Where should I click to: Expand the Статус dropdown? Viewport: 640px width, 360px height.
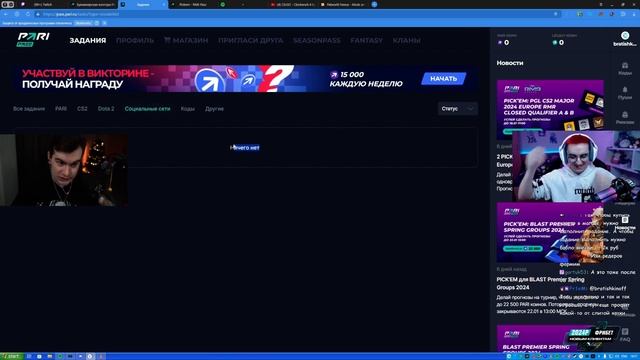tap(458, 109)
